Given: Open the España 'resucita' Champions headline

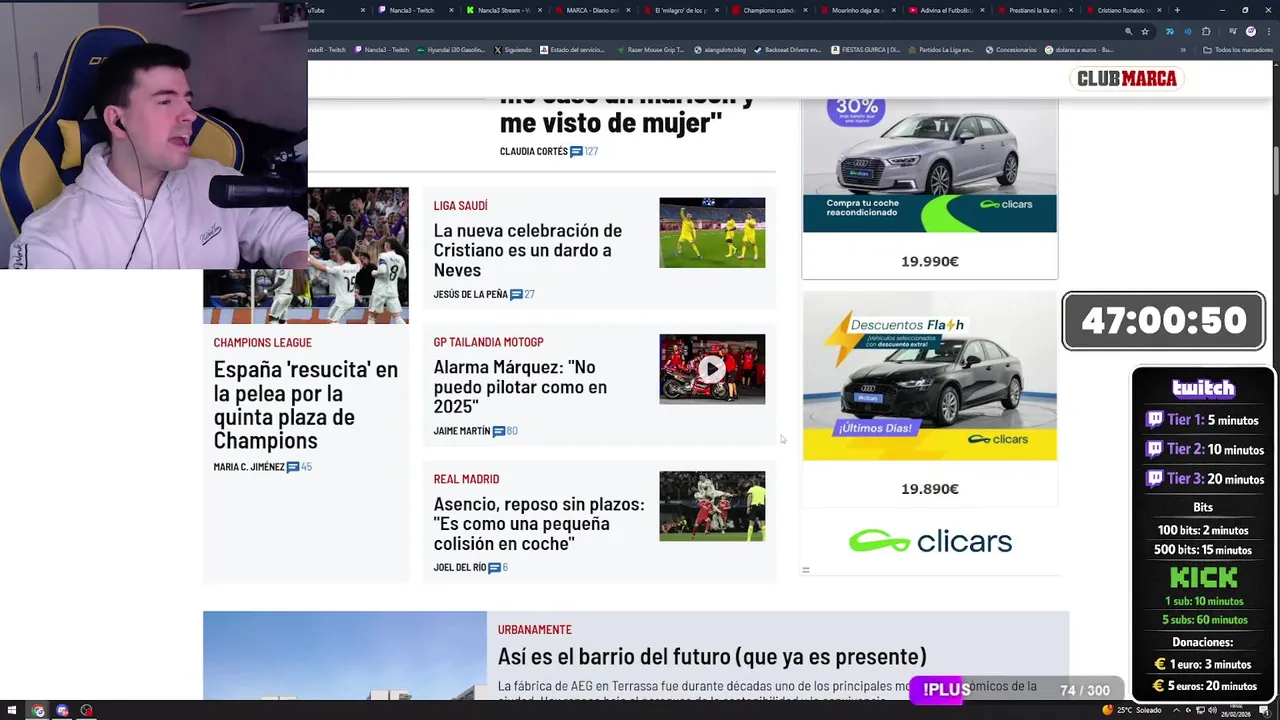Looking at the screenshot, I should pos(306,405).
